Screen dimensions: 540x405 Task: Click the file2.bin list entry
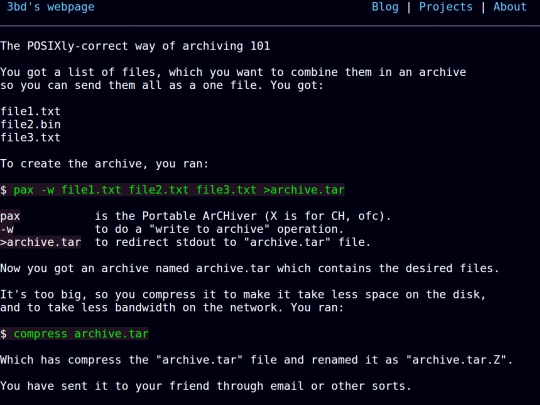(x=30, y=124)
